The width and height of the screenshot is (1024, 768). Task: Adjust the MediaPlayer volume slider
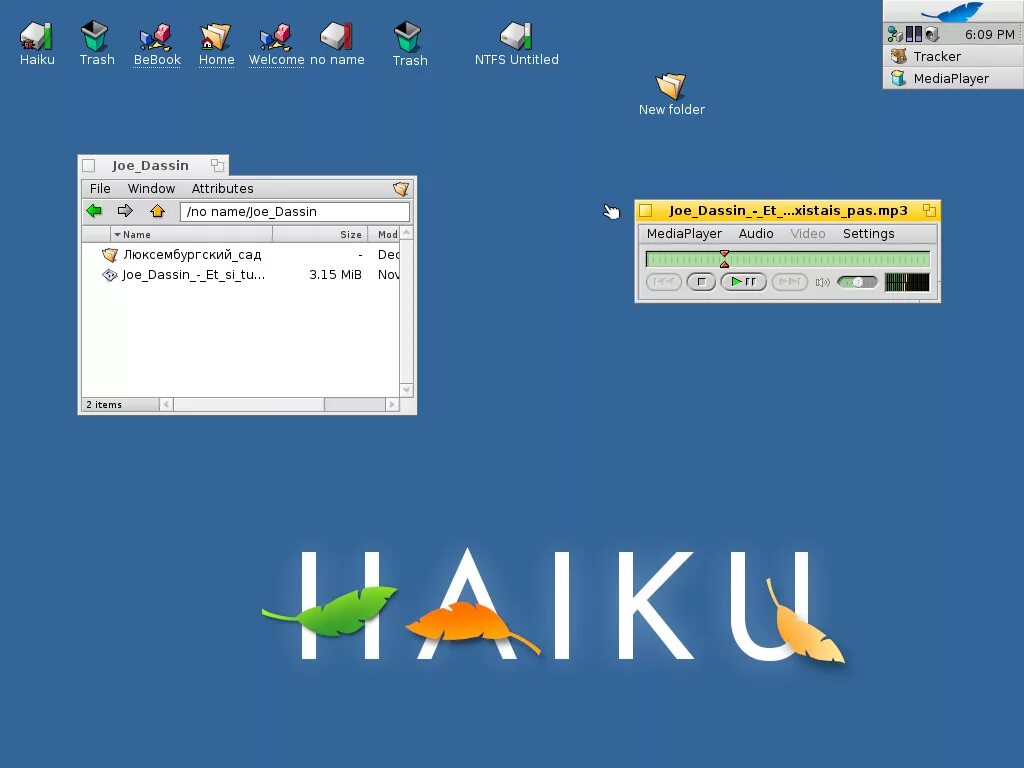click(857, 282)
